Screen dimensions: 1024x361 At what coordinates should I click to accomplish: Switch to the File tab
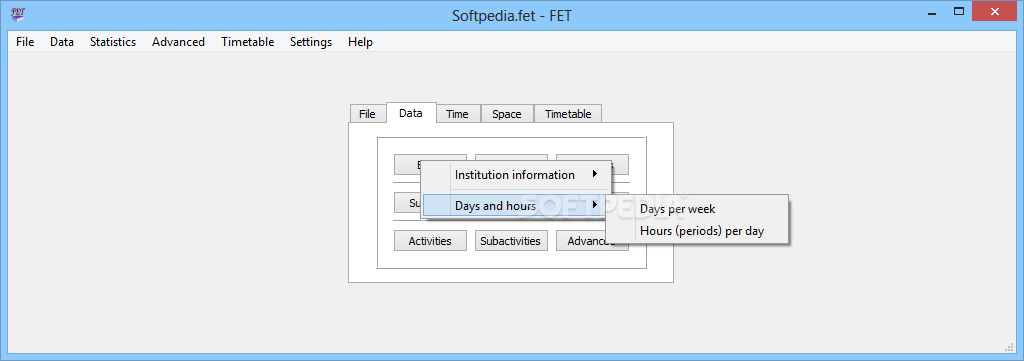point(367,114)
